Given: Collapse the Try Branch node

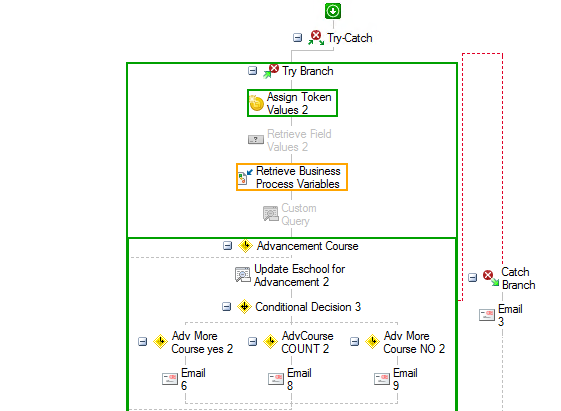Looking at the screenshot, I should click(252, 71).
